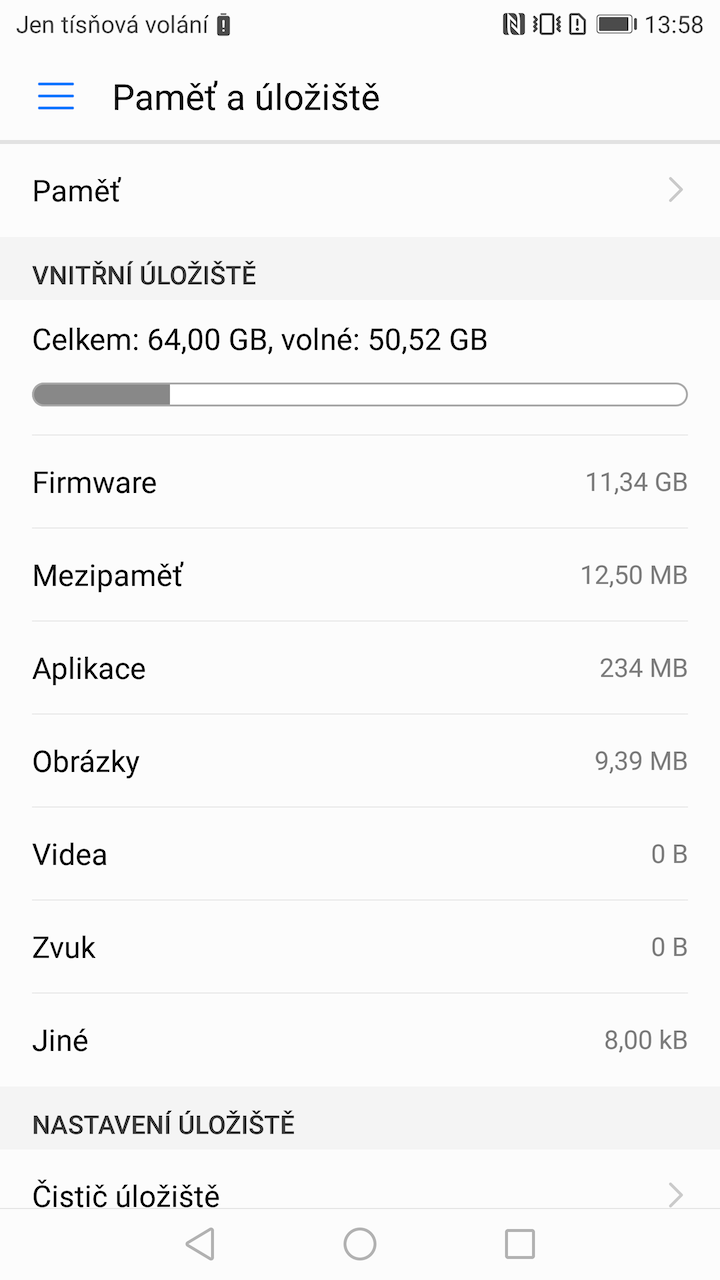Expand the Čistič úložiště chevron
This screenshot has width=720, height=1280.
tap(676, 1194)
